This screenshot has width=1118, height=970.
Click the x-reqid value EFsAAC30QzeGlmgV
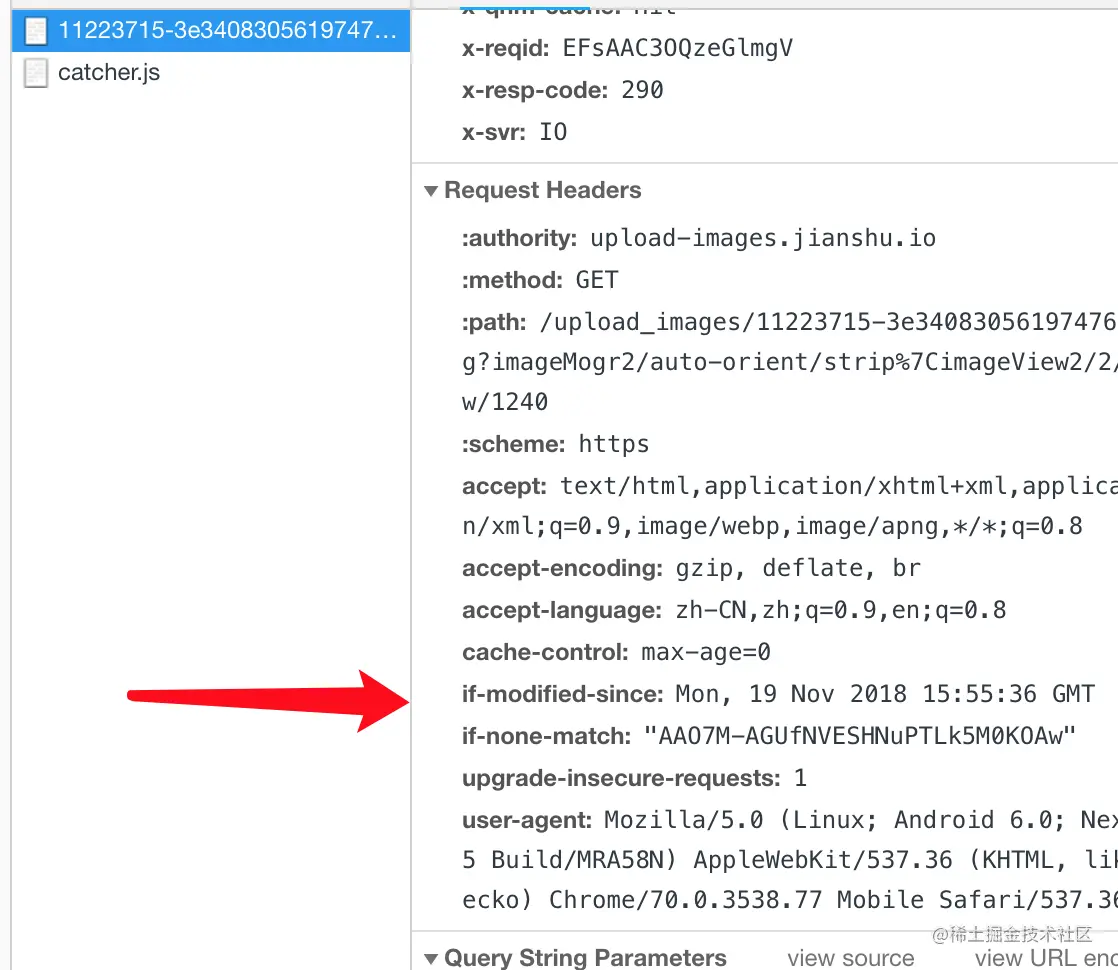point(677,48)
